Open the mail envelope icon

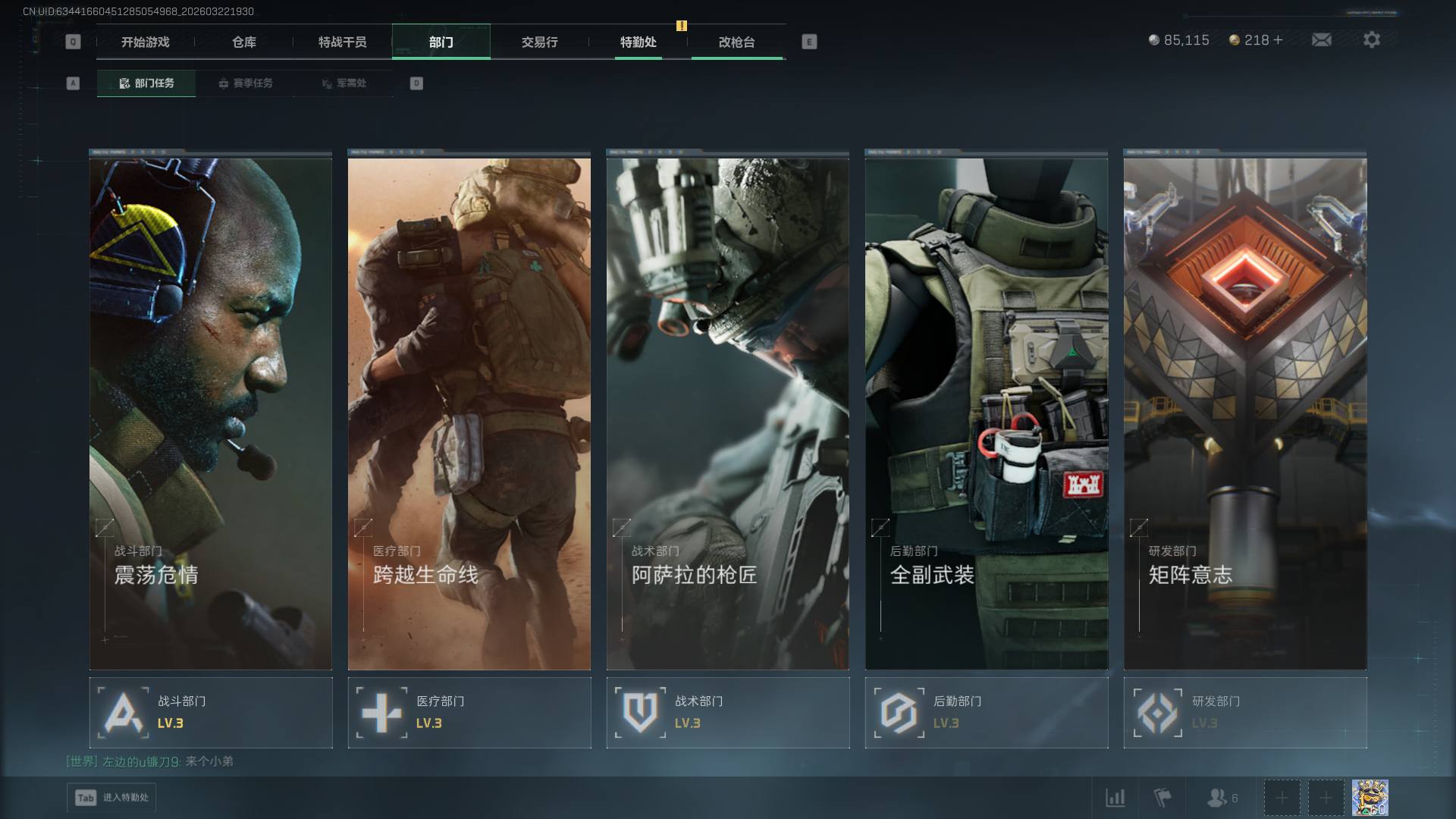tap(1321, 40)
